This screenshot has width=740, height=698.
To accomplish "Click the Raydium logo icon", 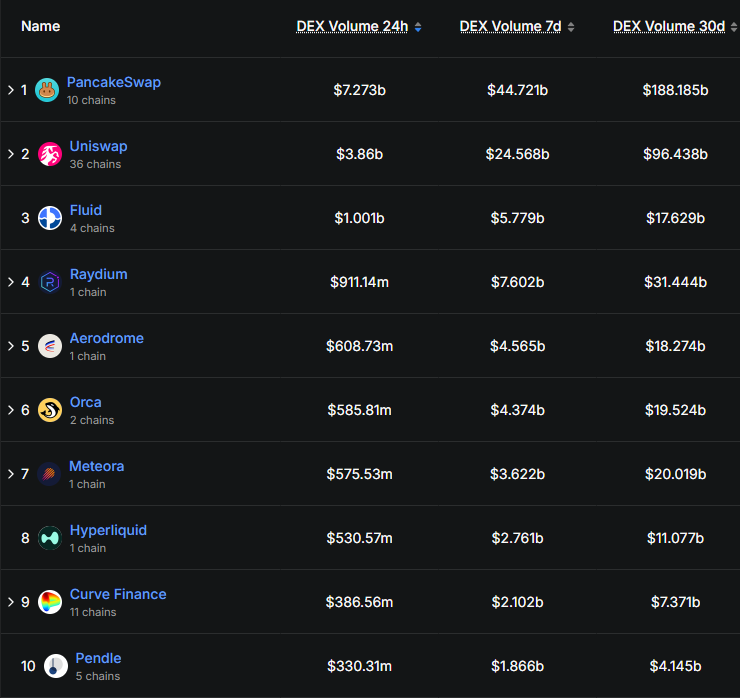I will pyautogui.click(x=50, y=282).
